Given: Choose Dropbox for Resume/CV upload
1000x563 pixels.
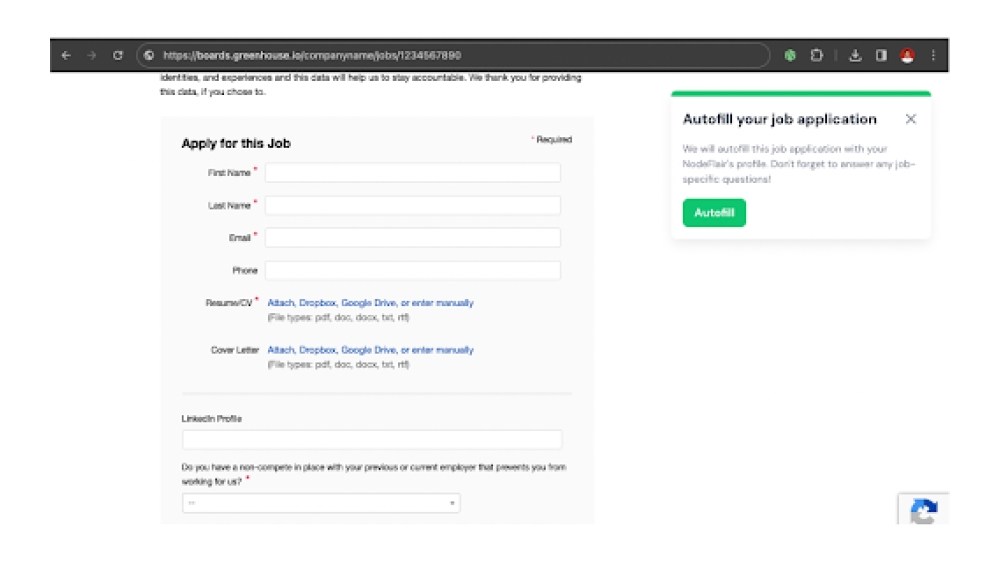Looking at the screenshot, I should [318, 303].
